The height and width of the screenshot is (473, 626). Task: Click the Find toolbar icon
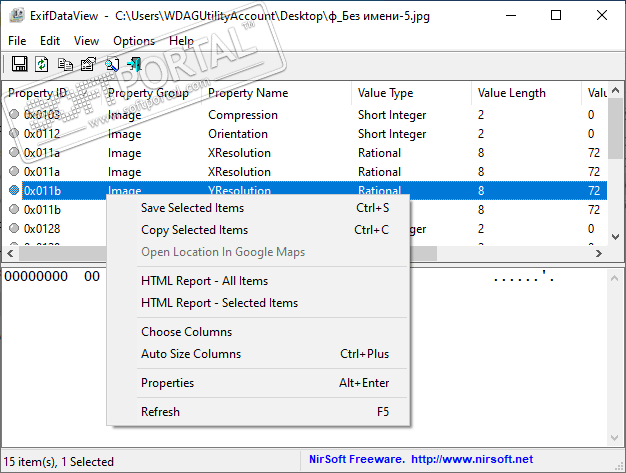pos(112,64)
